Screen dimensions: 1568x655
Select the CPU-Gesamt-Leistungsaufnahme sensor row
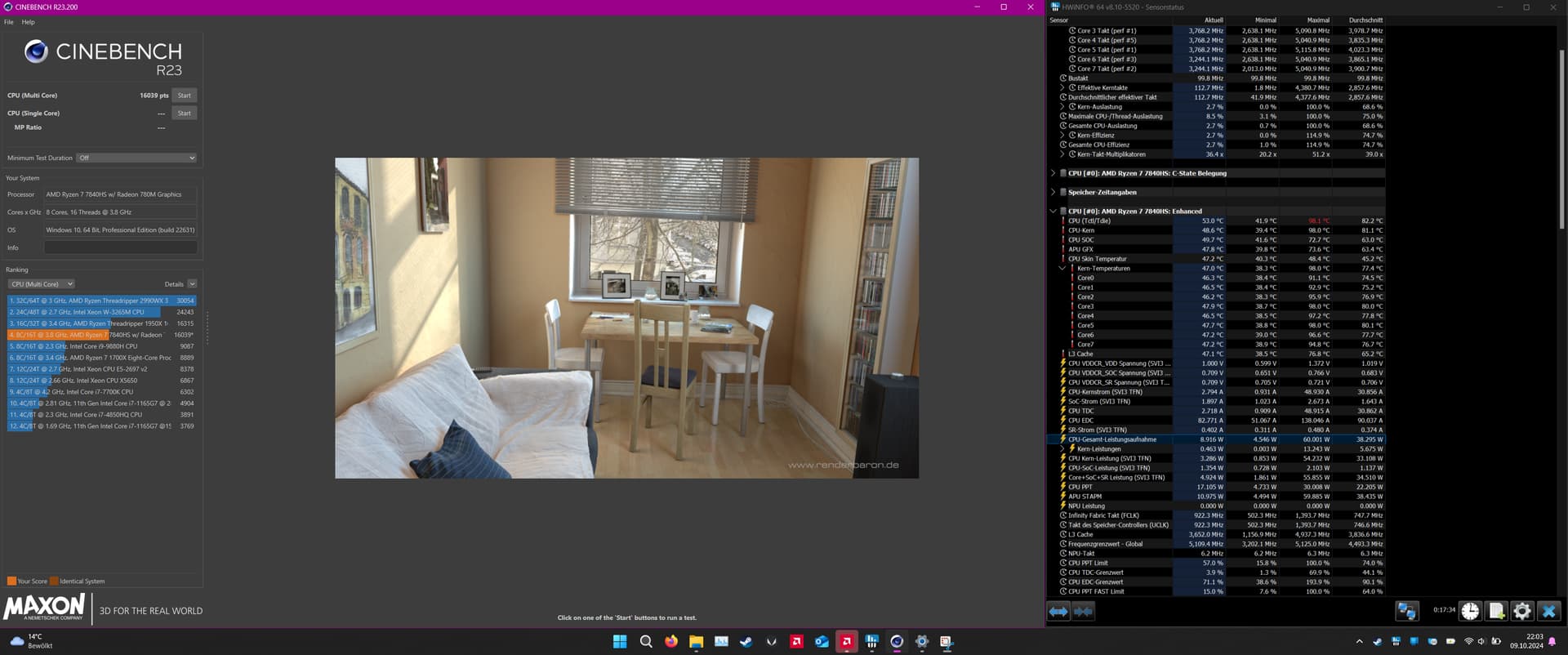pyautogui.click(x=1216, y=439)
